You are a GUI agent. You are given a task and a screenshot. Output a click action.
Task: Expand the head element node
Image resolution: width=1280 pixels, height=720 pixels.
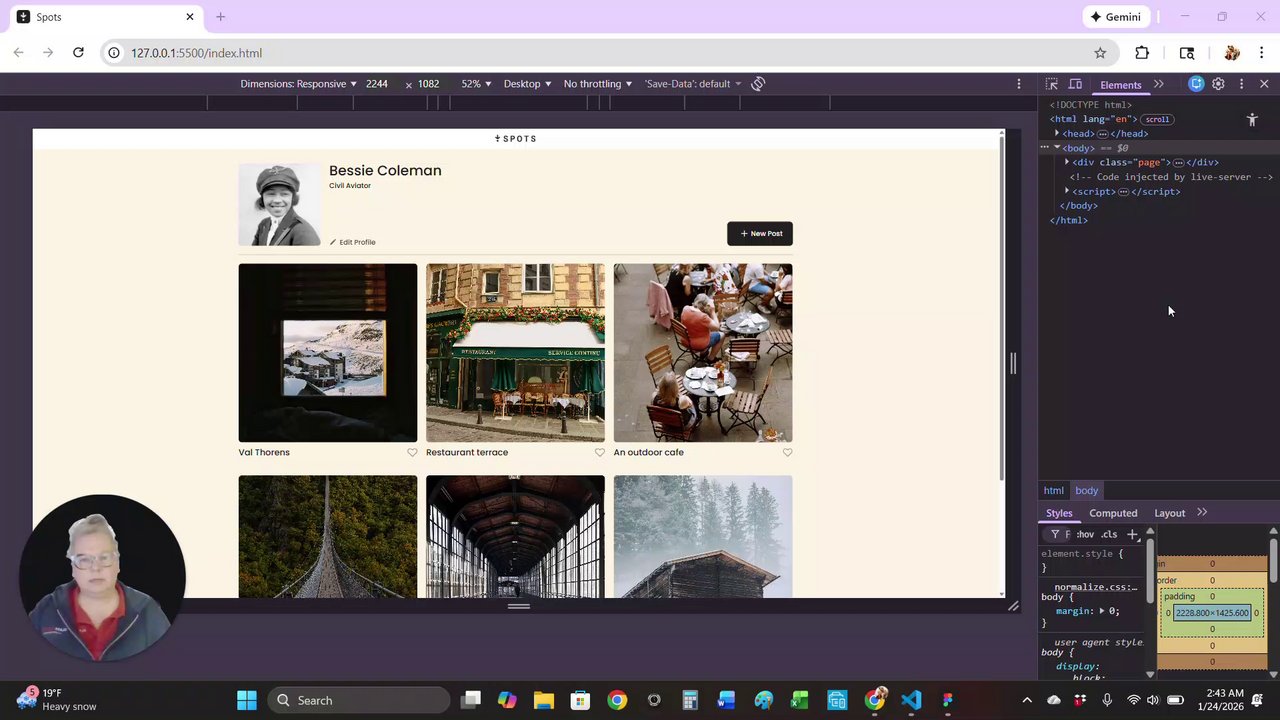coord(1057,133)
